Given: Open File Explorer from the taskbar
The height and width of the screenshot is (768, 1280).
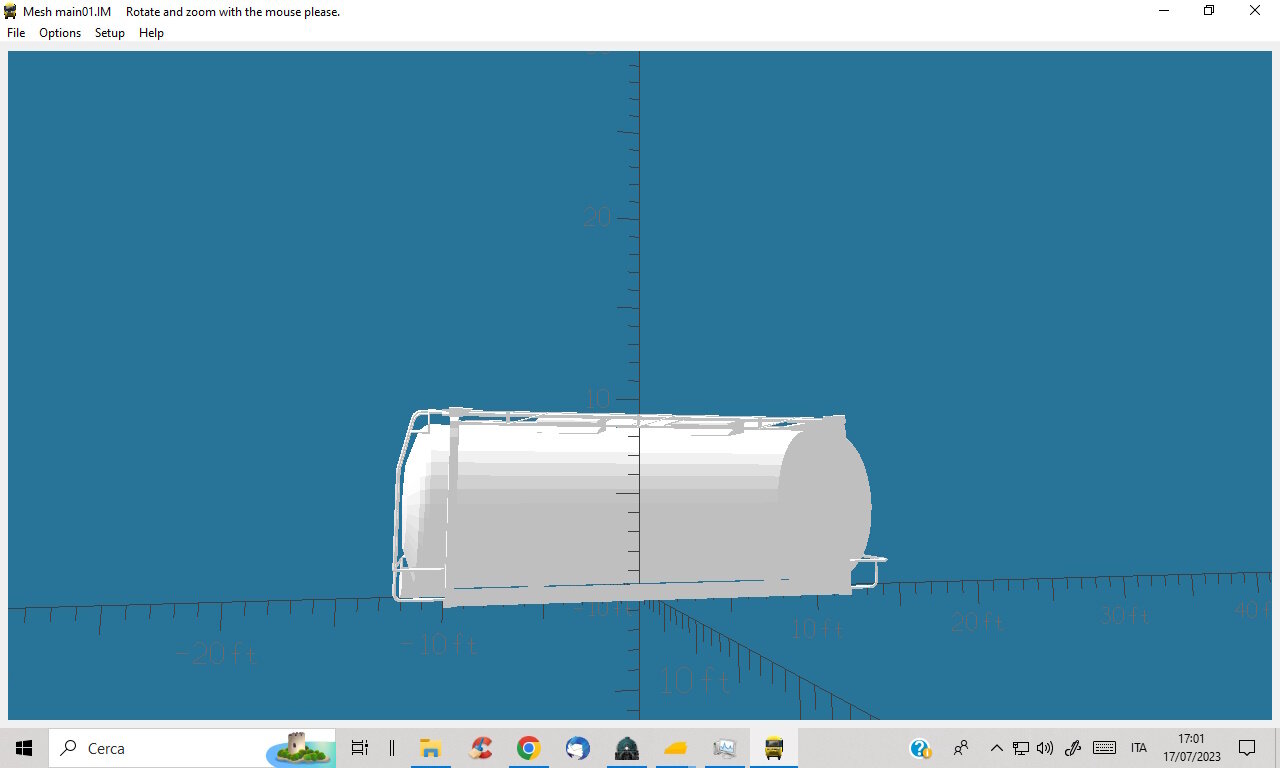Looking at the screenshot, I should tap(431, 748).
